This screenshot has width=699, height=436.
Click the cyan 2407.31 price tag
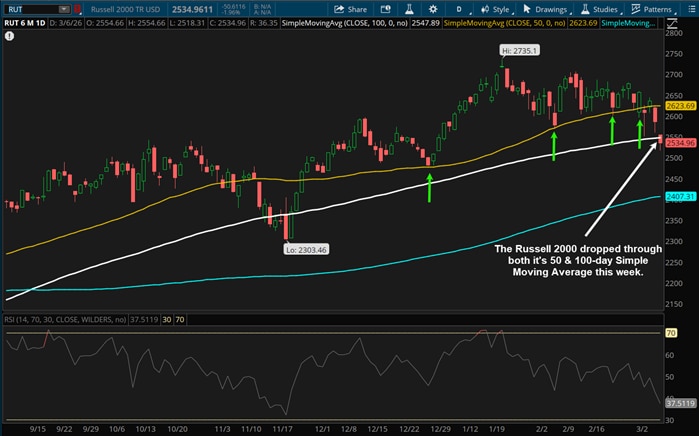(x=680, y=196)
